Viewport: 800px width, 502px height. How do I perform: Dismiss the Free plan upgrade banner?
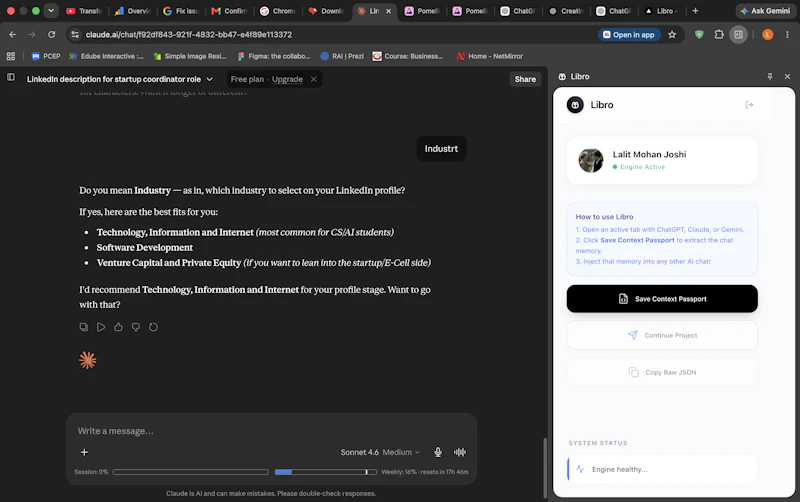coord(314,79)
